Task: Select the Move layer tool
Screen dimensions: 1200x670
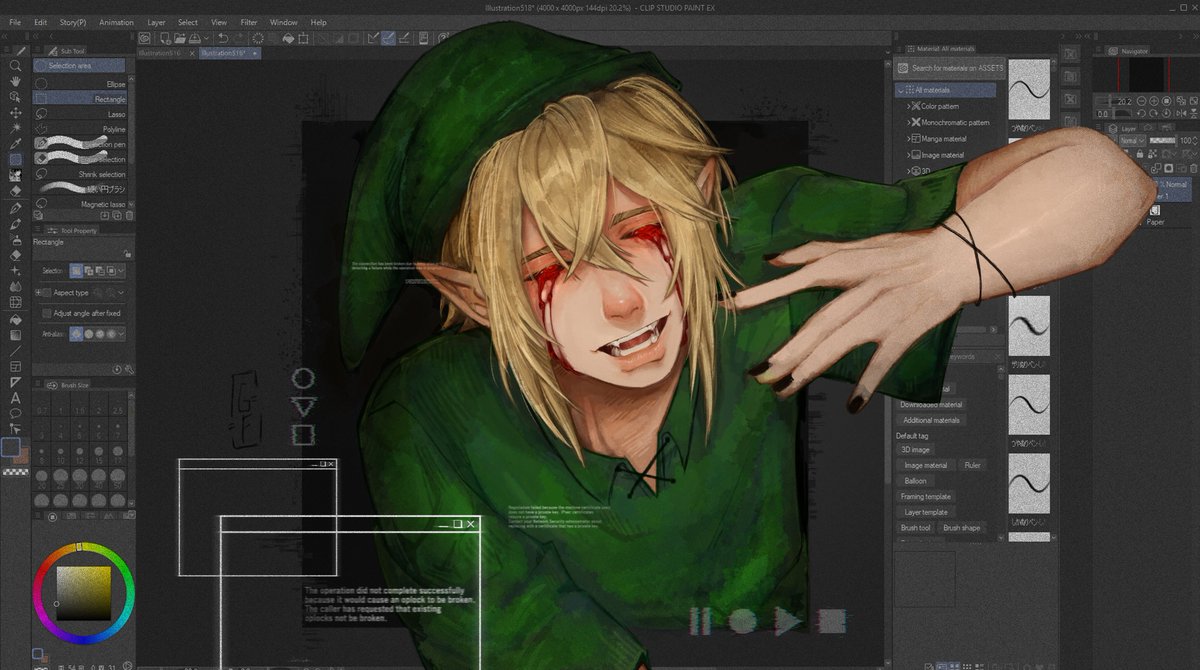Action: 15,113
